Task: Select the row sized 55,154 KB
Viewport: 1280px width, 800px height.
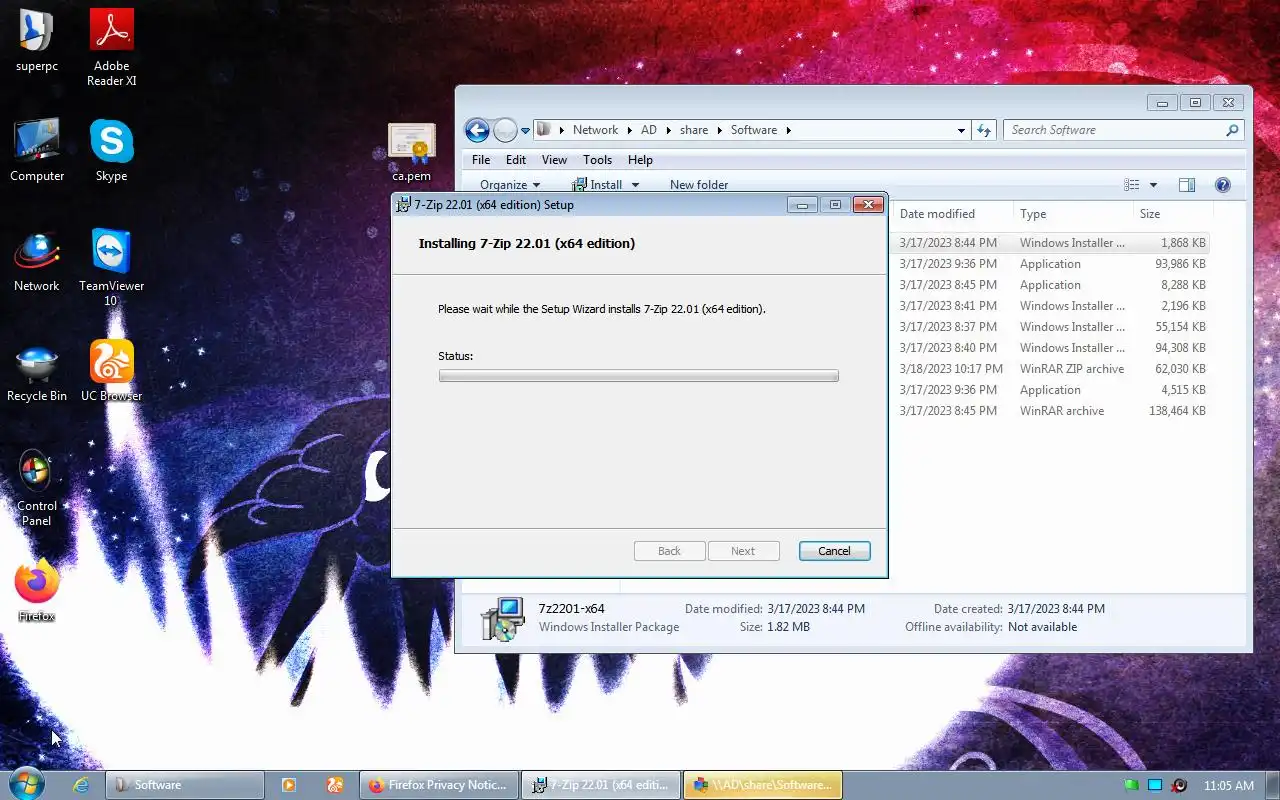Action: [x=1050, y=327]
